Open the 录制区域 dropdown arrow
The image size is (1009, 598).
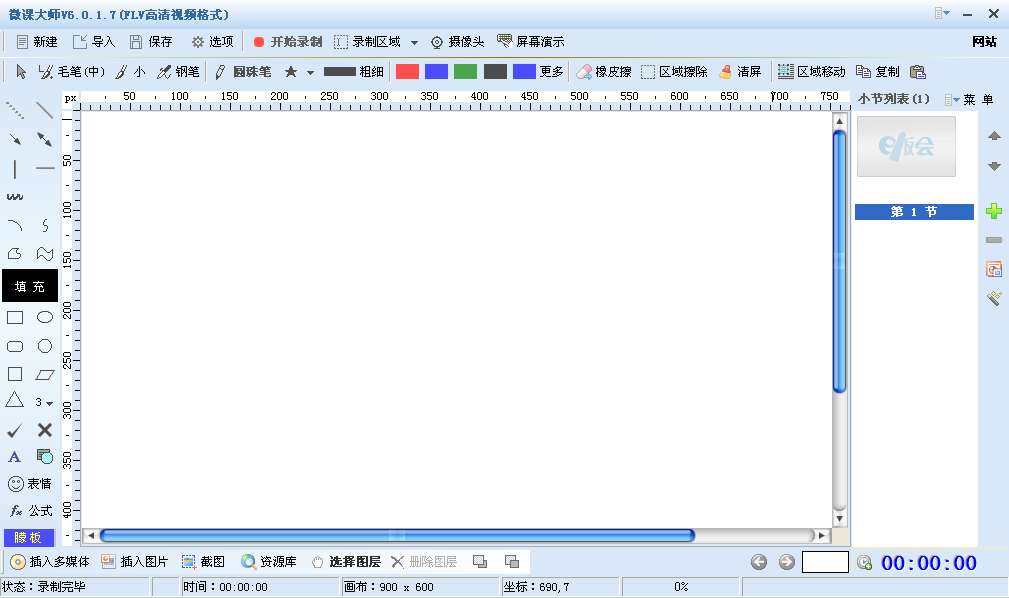click(x=414, y=43)
